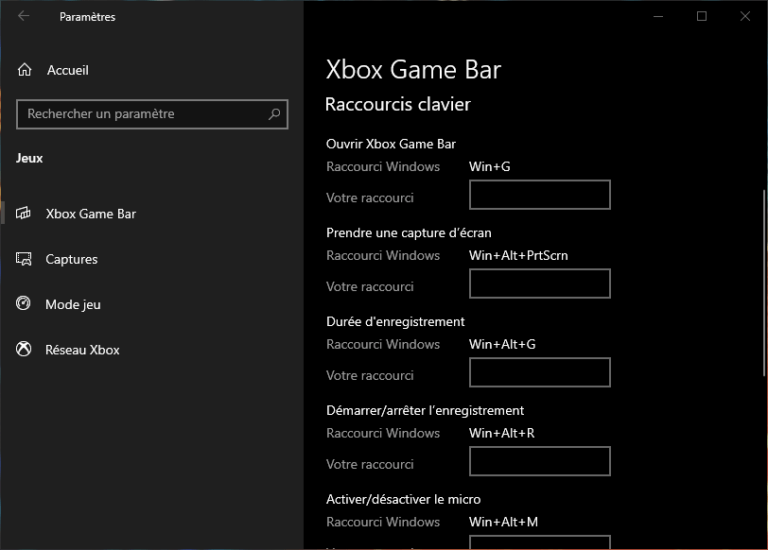Click the Xbox Game Bar sidebar icon

[x=24, y=214]
